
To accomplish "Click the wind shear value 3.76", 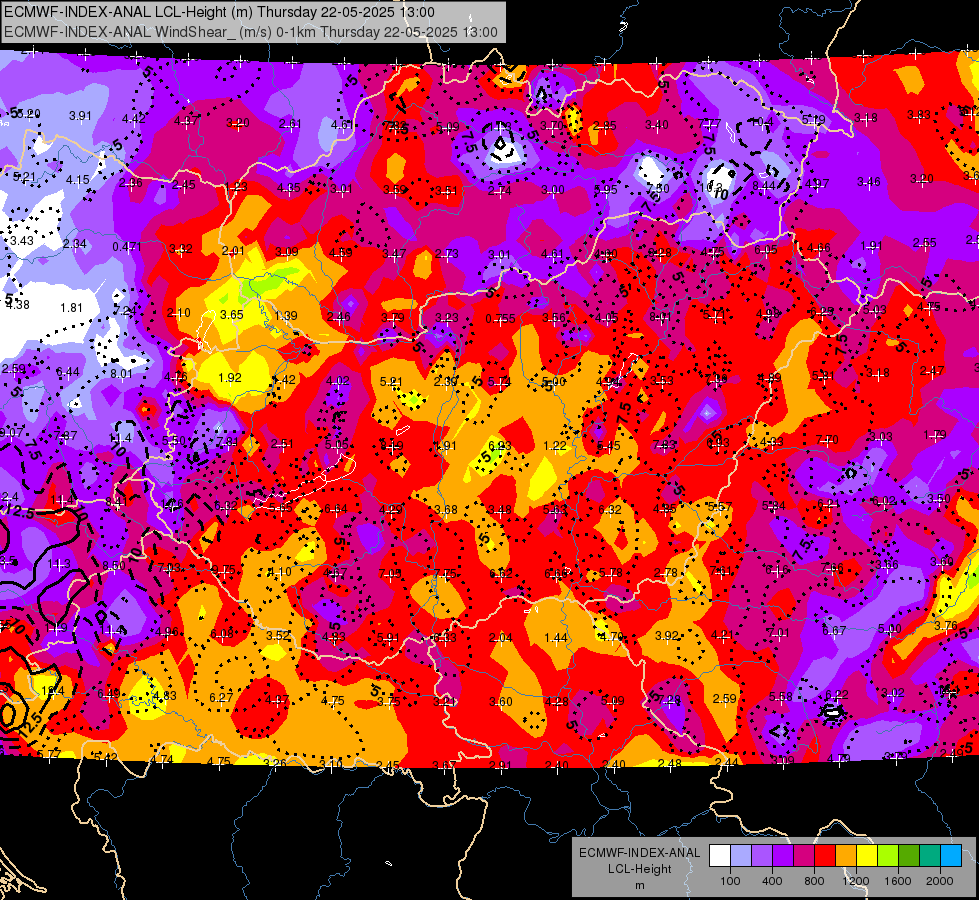I will 946,626.
